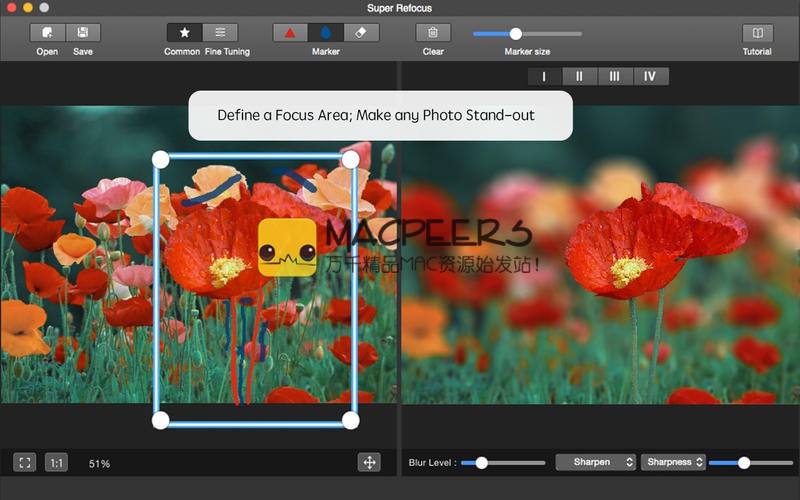The image size is (800, 500).
Task: Open the Tutorial book icon
Action: click(x=757, y=33)
